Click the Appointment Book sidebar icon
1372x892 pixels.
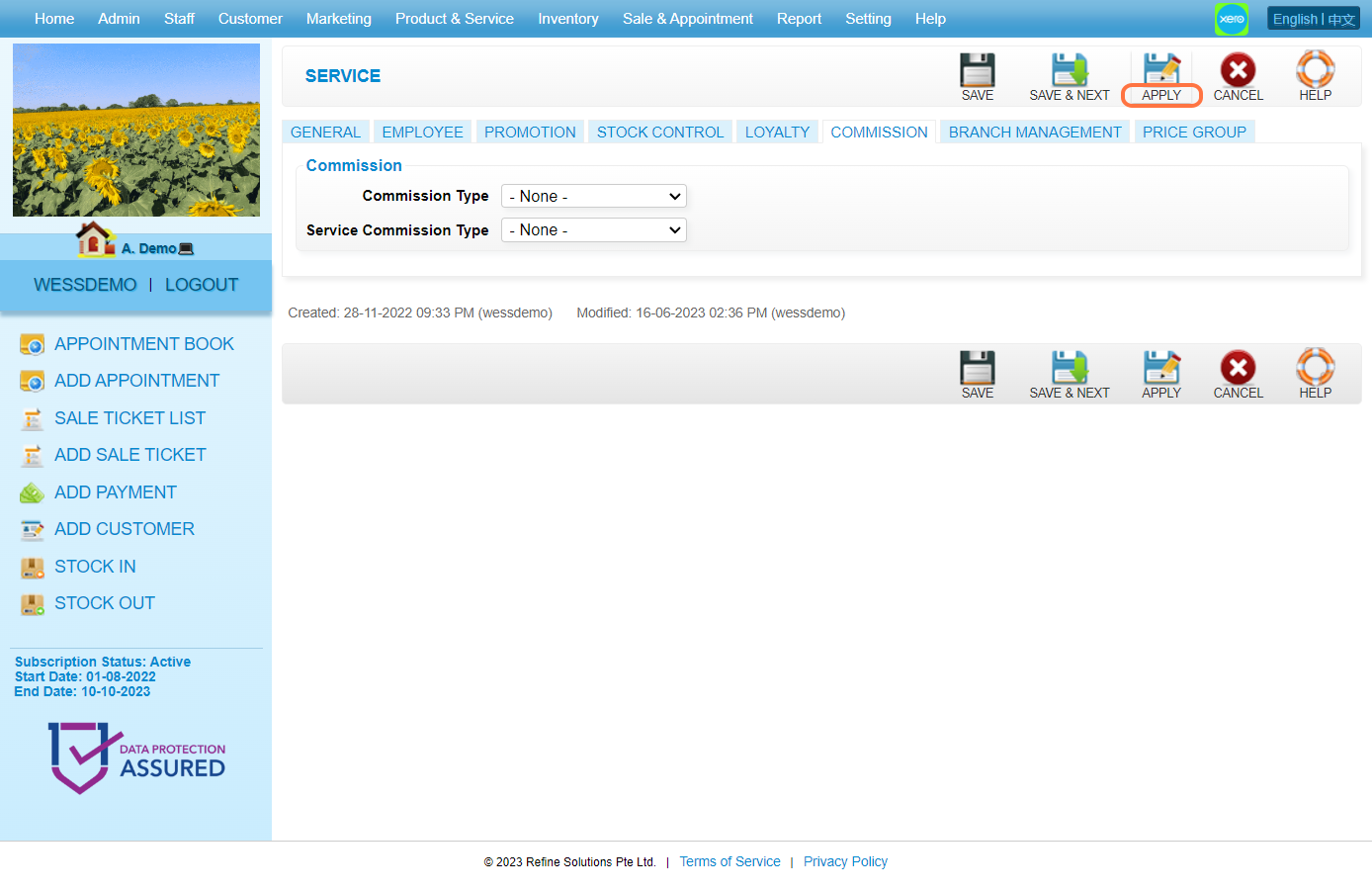33,344
